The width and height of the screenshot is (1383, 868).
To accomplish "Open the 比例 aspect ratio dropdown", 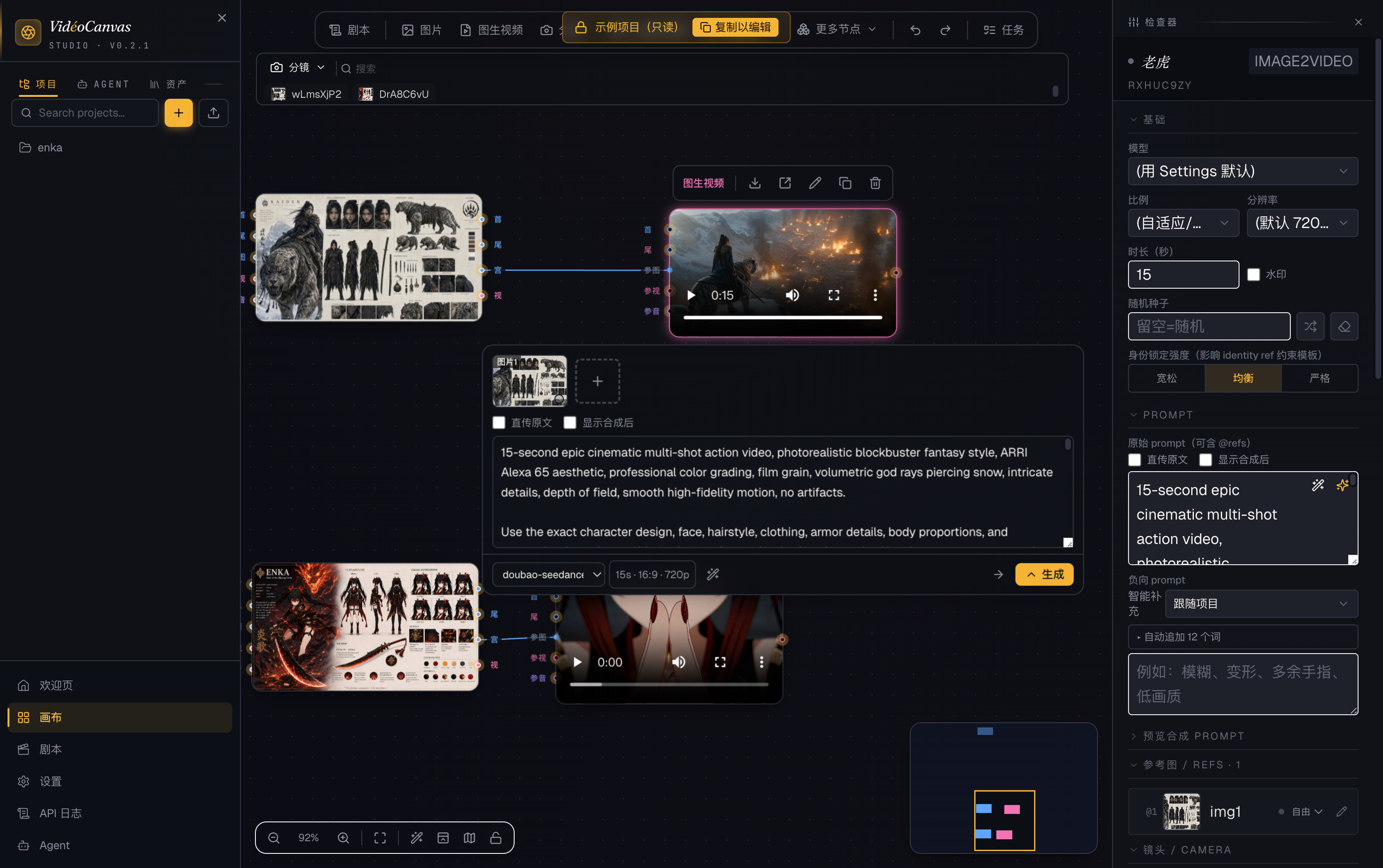I will pyautogui.click(x=1183, y=223).
